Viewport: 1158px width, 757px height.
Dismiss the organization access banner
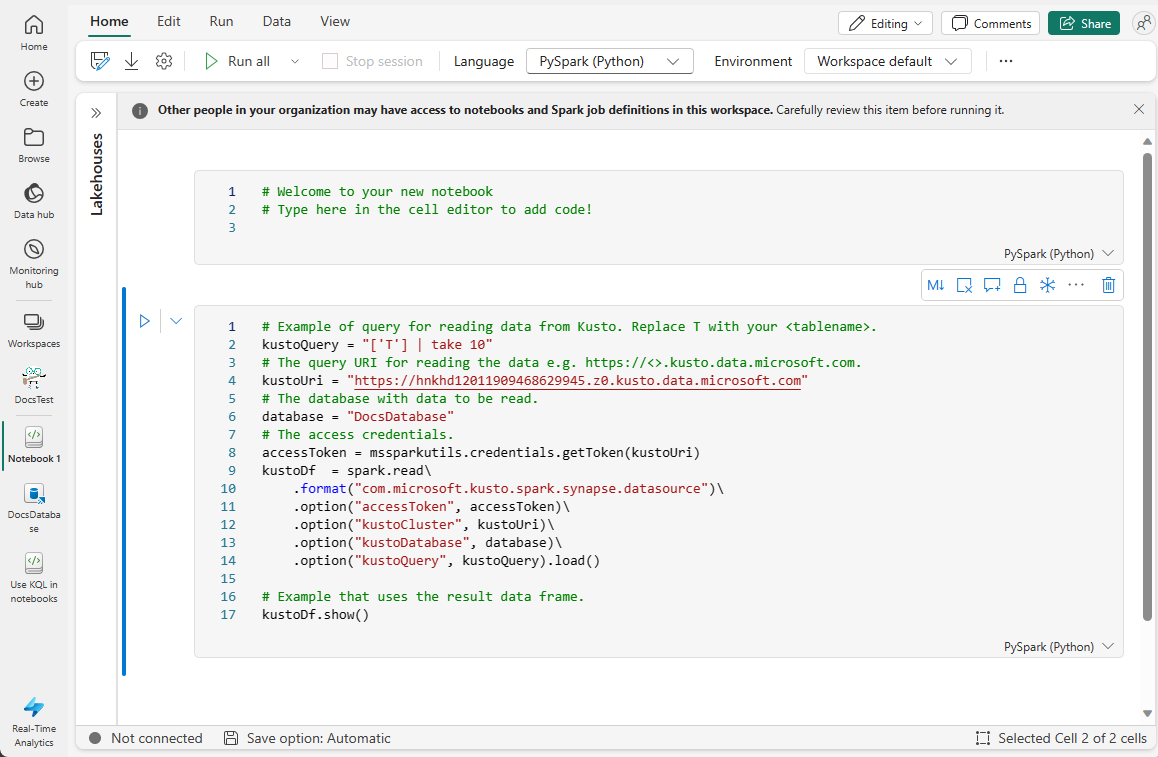pyautogui.click(x=1139, y=109)
